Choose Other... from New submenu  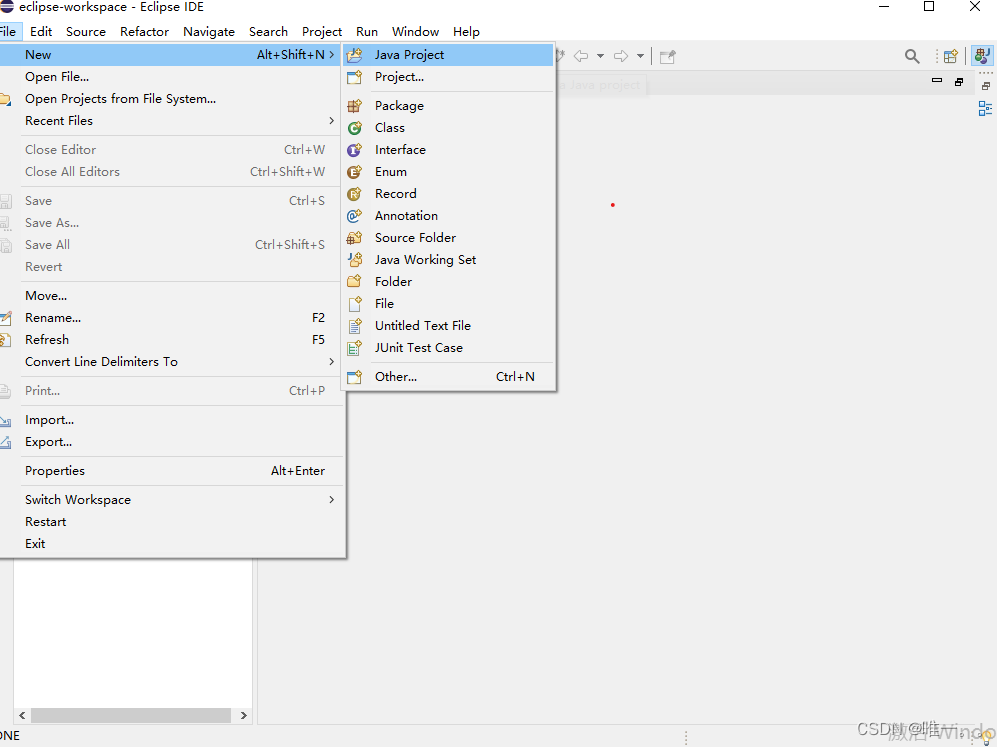coord(448,376)
